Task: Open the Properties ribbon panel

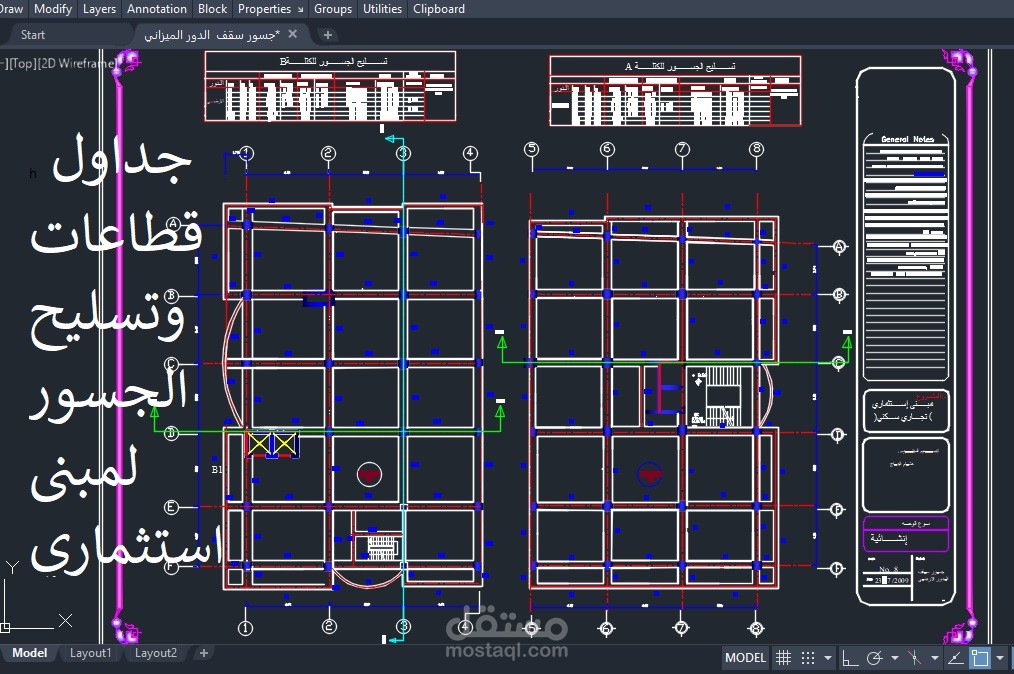Action: tap(264, 9)
